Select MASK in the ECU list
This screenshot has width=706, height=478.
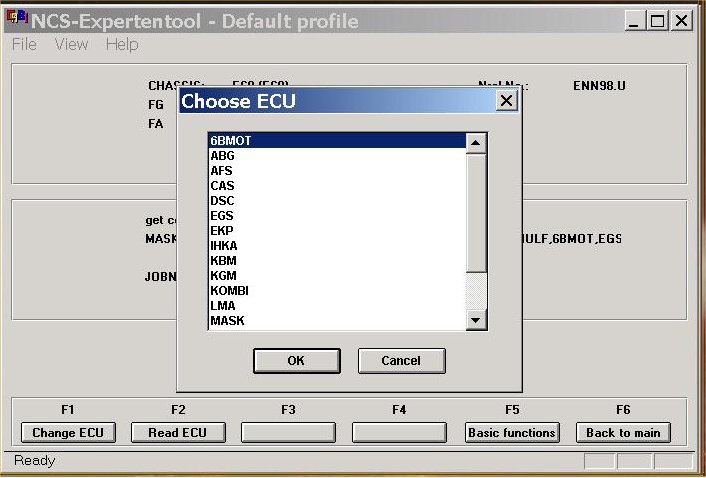click(x=337, y=320)
